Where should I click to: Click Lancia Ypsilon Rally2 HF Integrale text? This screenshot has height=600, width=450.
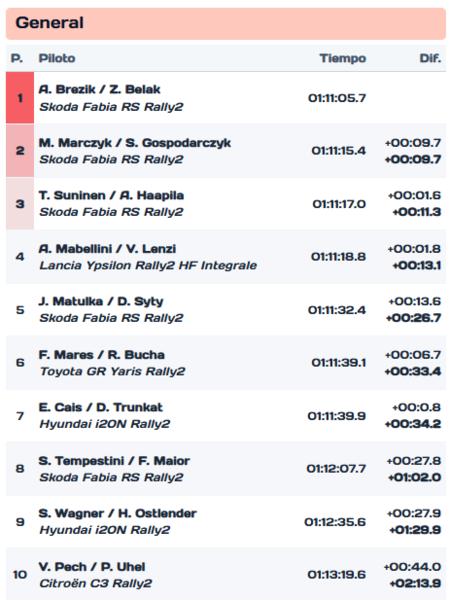point(148,266)
